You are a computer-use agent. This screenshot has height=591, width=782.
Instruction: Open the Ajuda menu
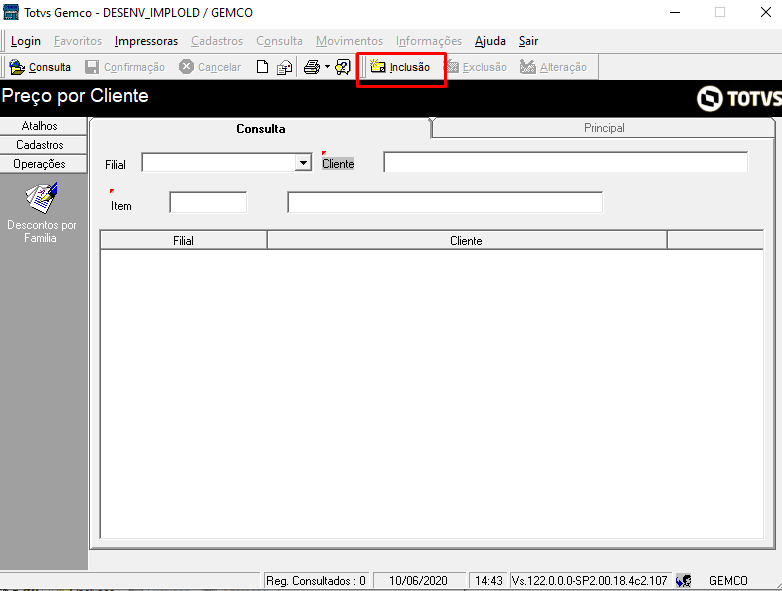(x=490, y=41)
